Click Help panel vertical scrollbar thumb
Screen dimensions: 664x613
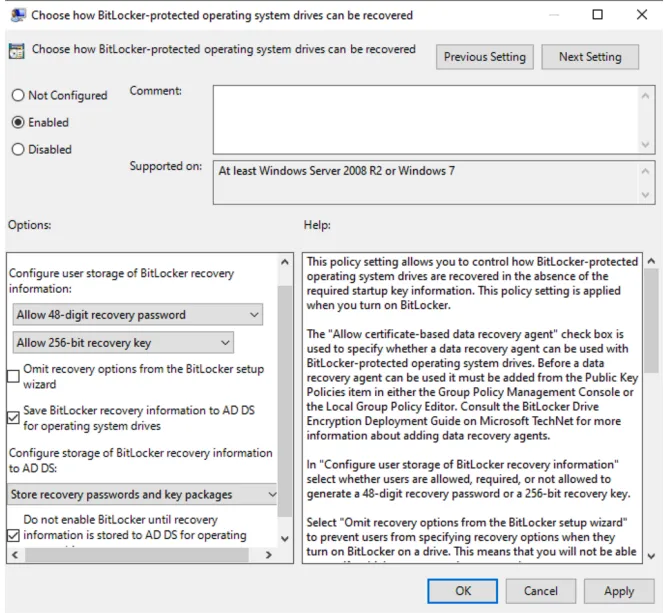tap(651, 321)
